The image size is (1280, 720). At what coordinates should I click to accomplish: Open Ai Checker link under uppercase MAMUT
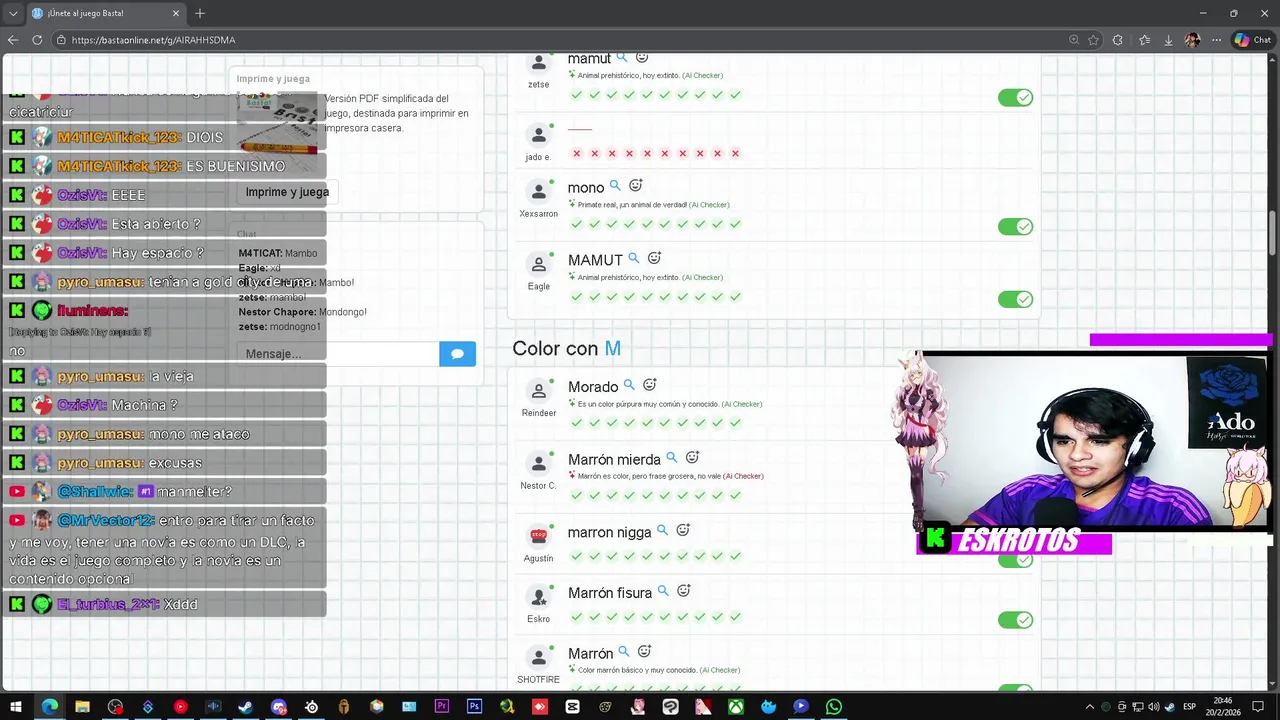702,278
